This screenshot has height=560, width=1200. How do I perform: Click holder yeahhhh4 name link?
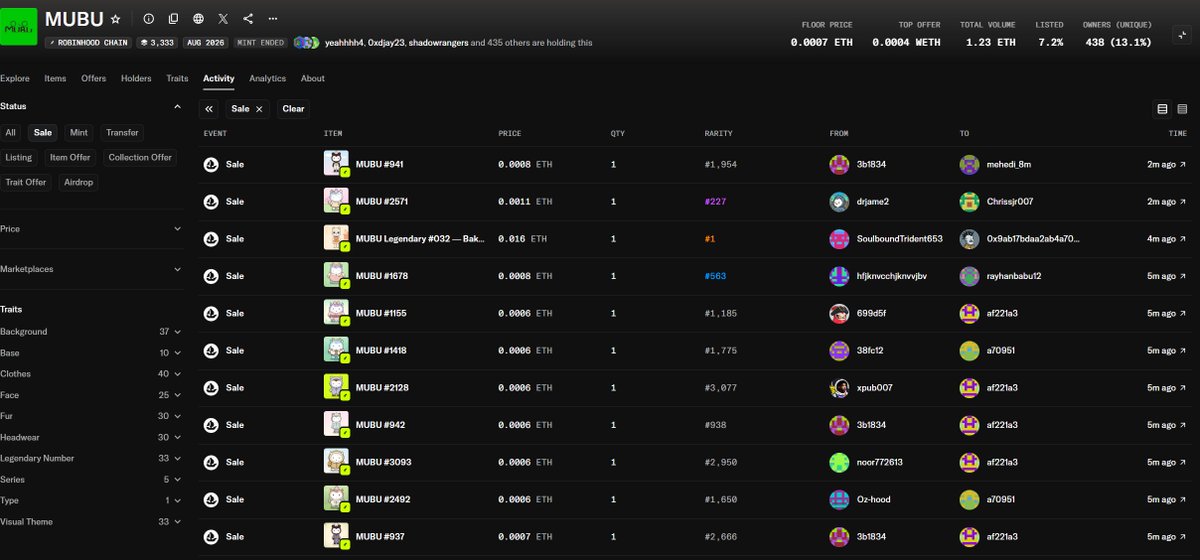[x=344, y=43]
